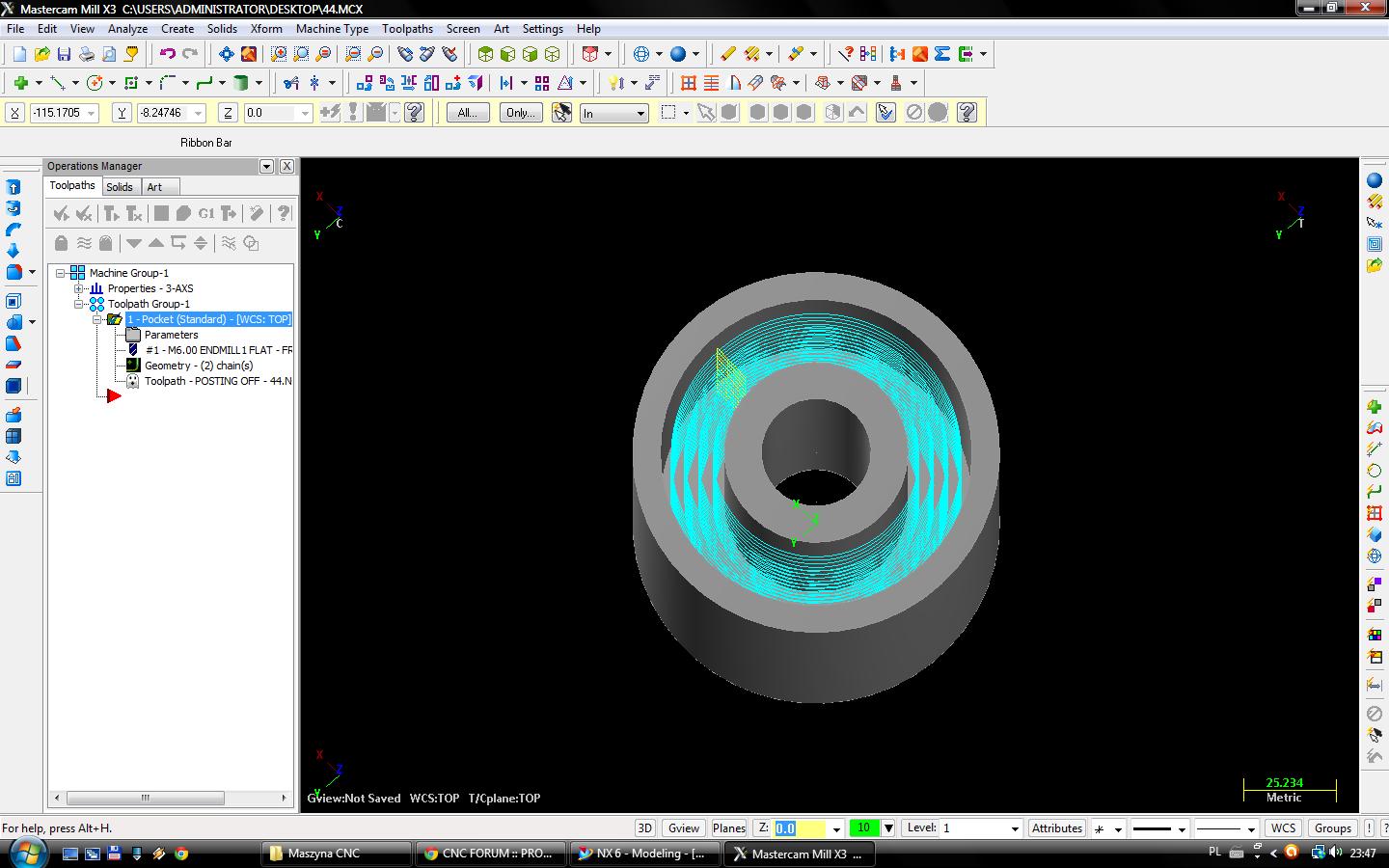Click the blue sphere icon in right sidebar
This screenshot has height=868, width=1389.
[1375, 180]
